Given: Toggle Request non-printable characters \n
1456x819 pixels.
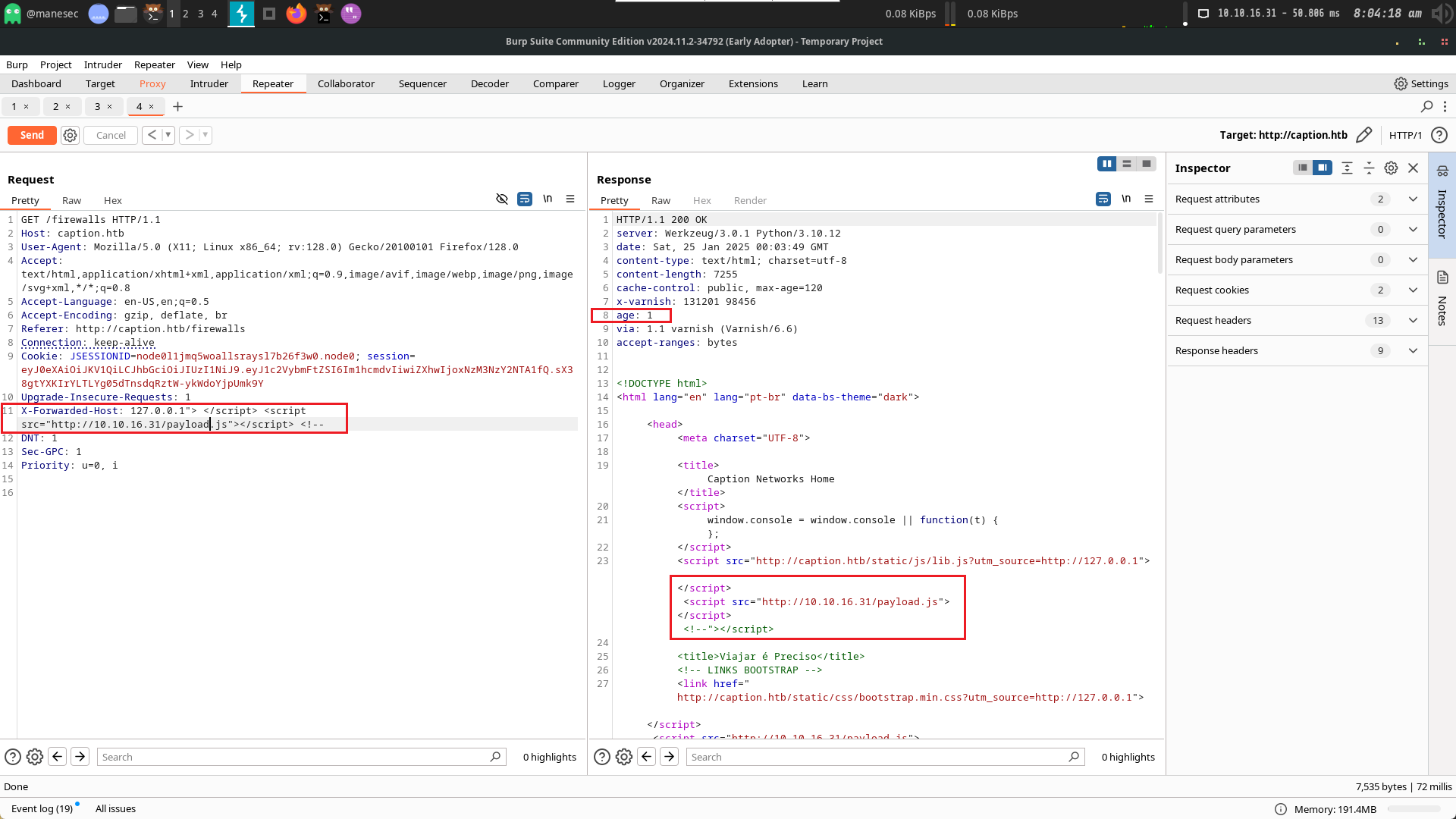Looking at the screenshot, I should click(548, 199).
